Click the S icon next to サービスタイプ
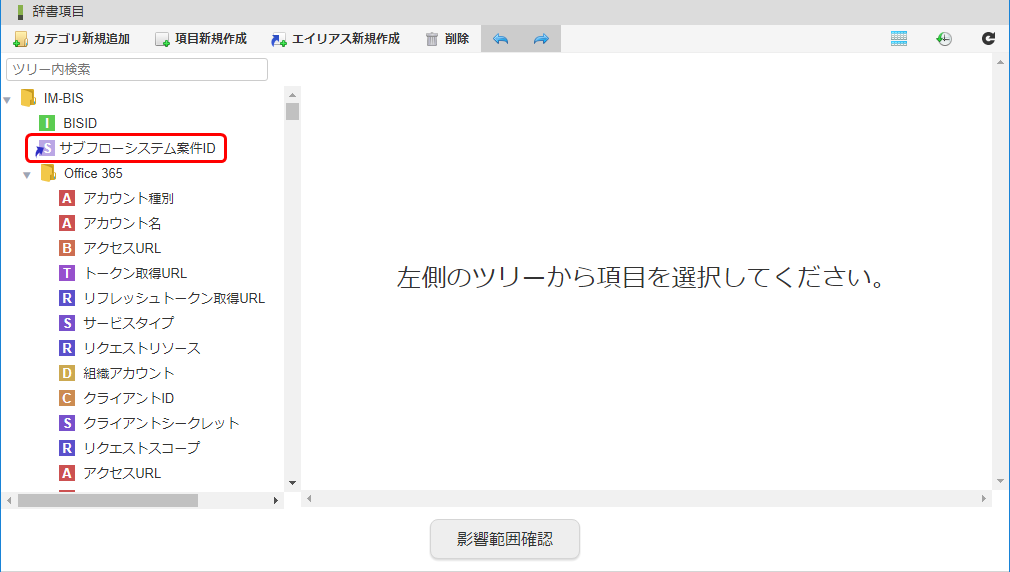The width and height of the screenshot is (1010, 572). point(67,323)
